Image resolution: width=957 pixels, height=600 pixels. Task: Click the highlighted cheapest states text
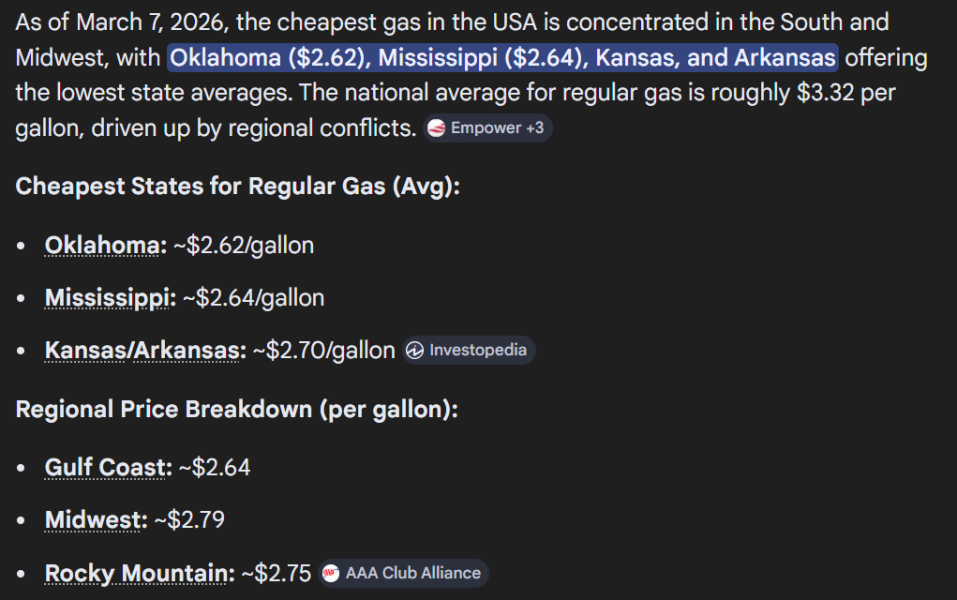pyautogui.click(x=503, y=58)
